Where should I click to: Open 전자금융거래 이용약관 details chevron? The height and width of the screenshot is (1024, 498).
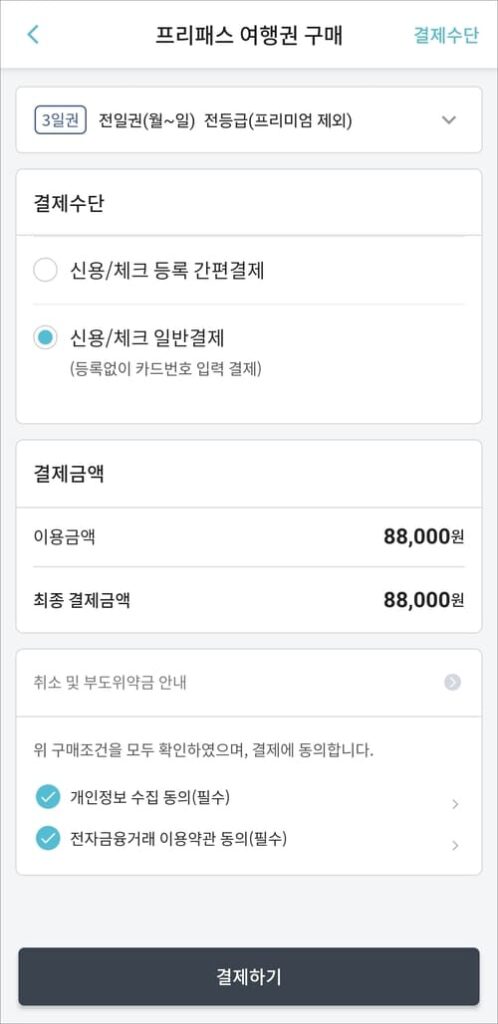pos(455,846)
